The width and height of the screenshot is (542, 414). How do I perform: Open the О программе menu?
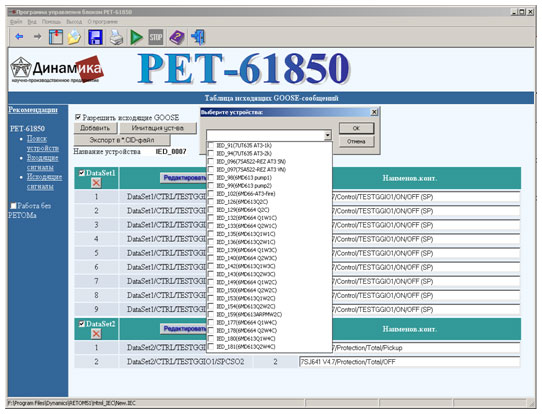[x=102, y=22]
